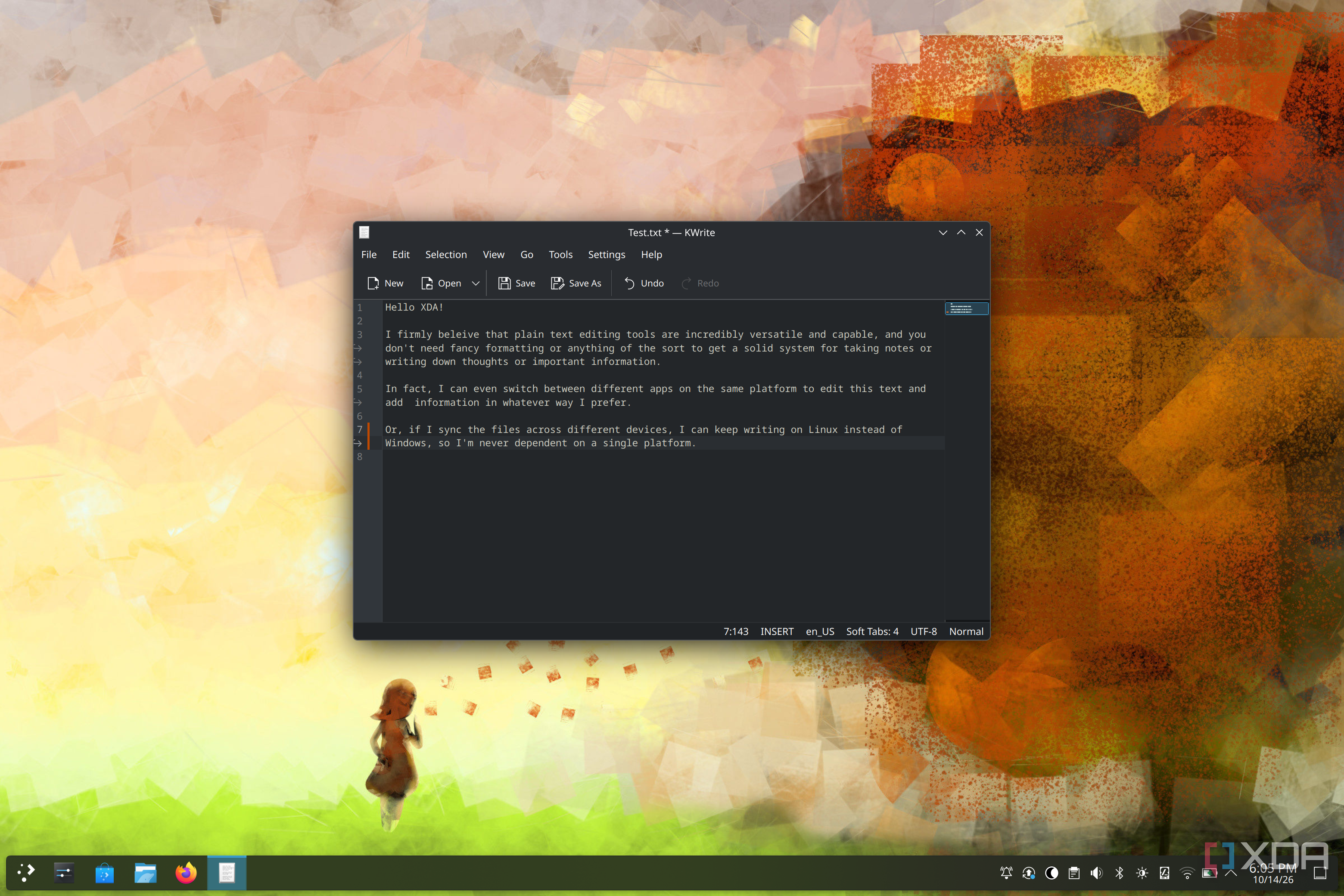Open the UTF-8 encoding selector
This screenshot has height=896, width=1344.
924,632
